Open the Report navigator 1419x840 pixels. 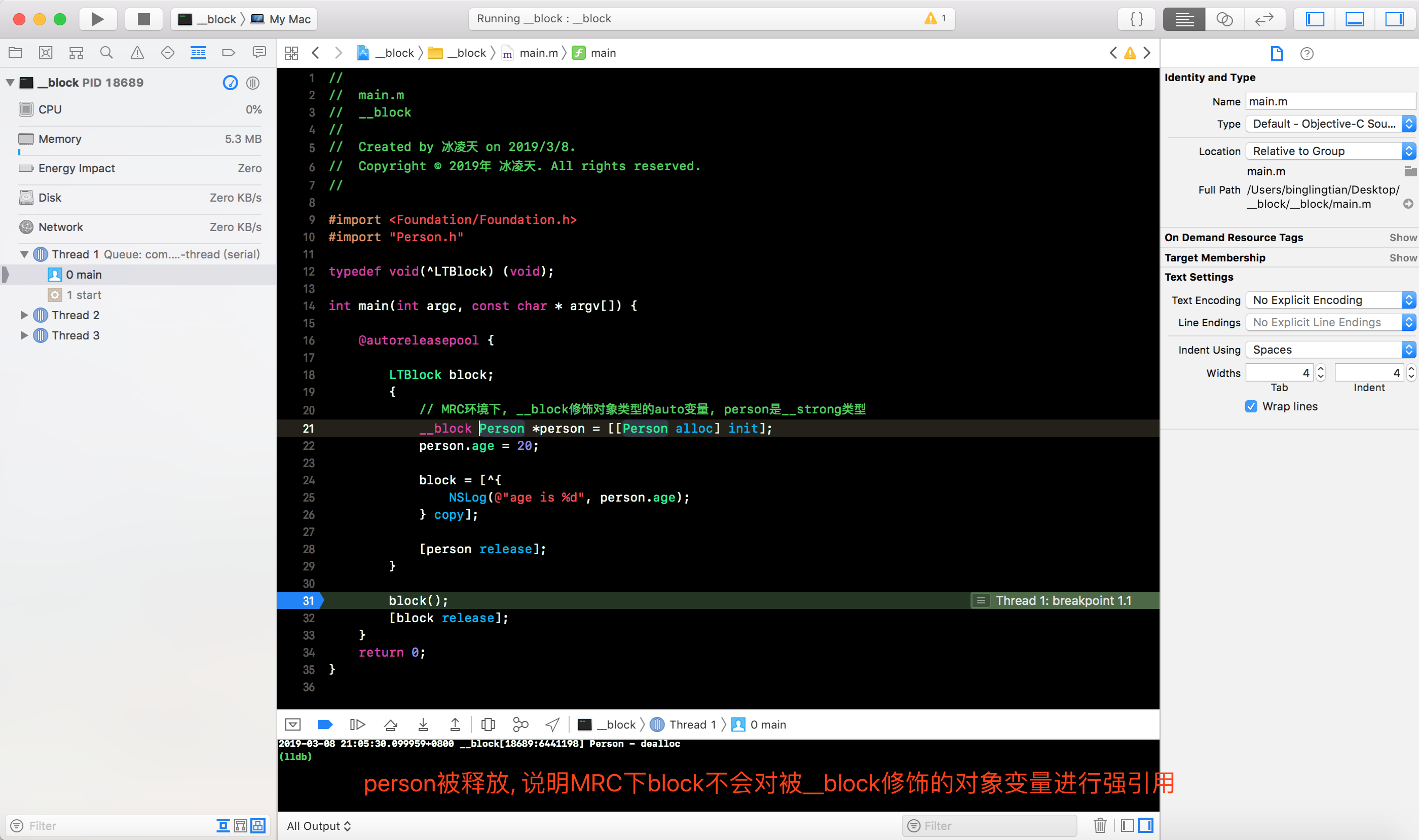click(x=259, y=53)
